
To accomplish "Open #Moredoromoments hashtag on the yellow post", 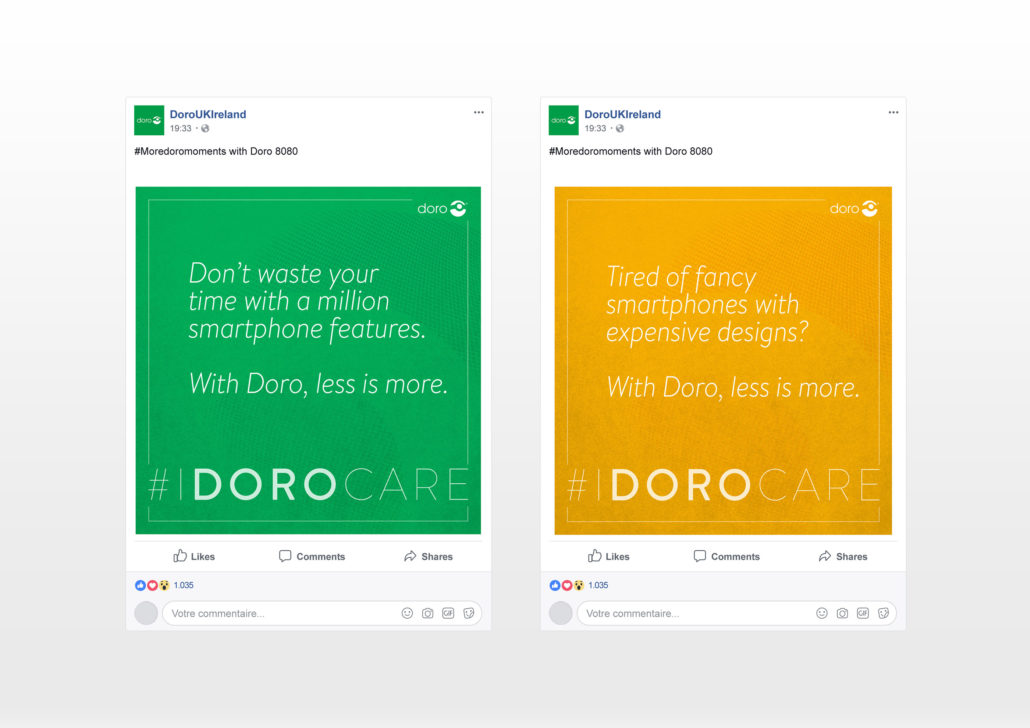I will click(x=594, y=151).
